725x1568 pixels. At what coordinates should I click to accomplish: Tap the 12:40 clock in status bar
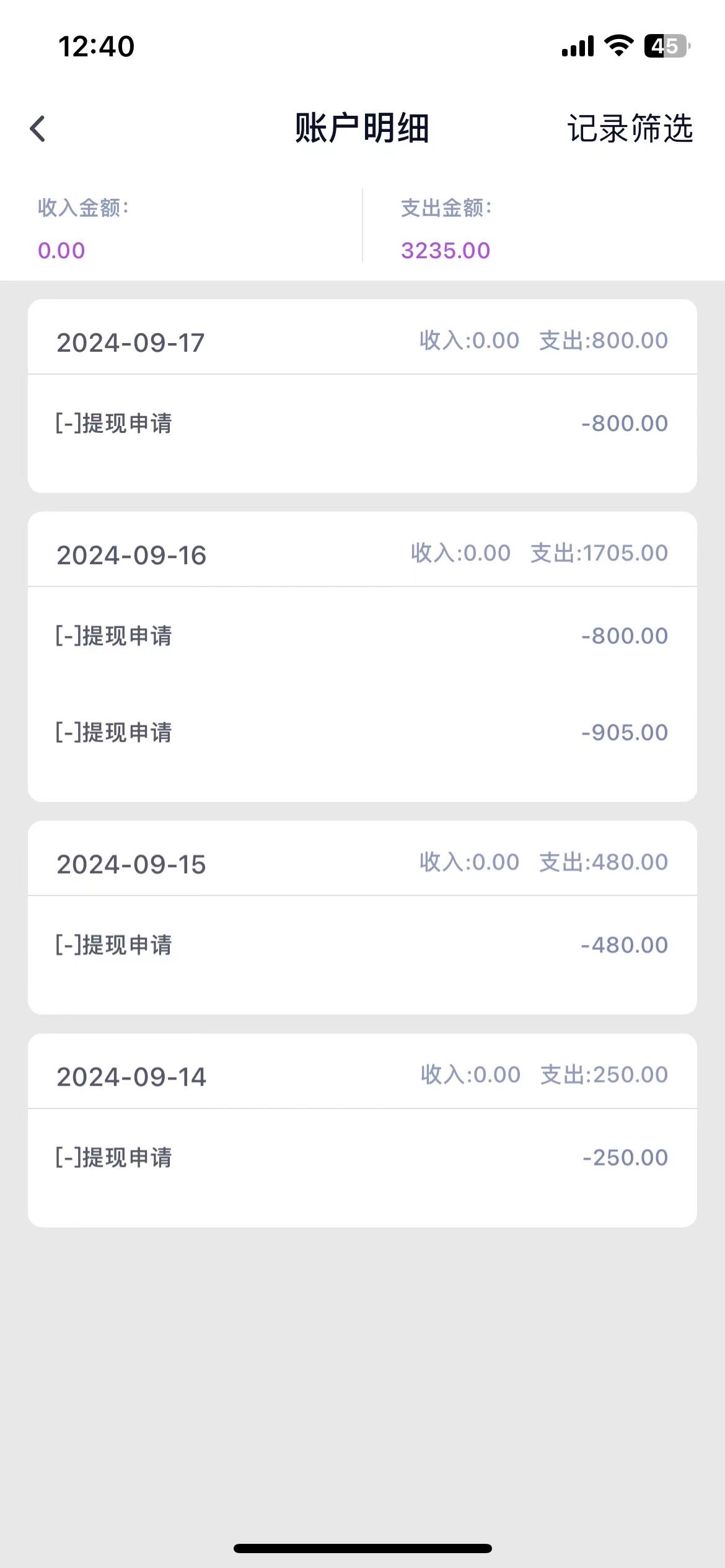[x=96, y=46]
